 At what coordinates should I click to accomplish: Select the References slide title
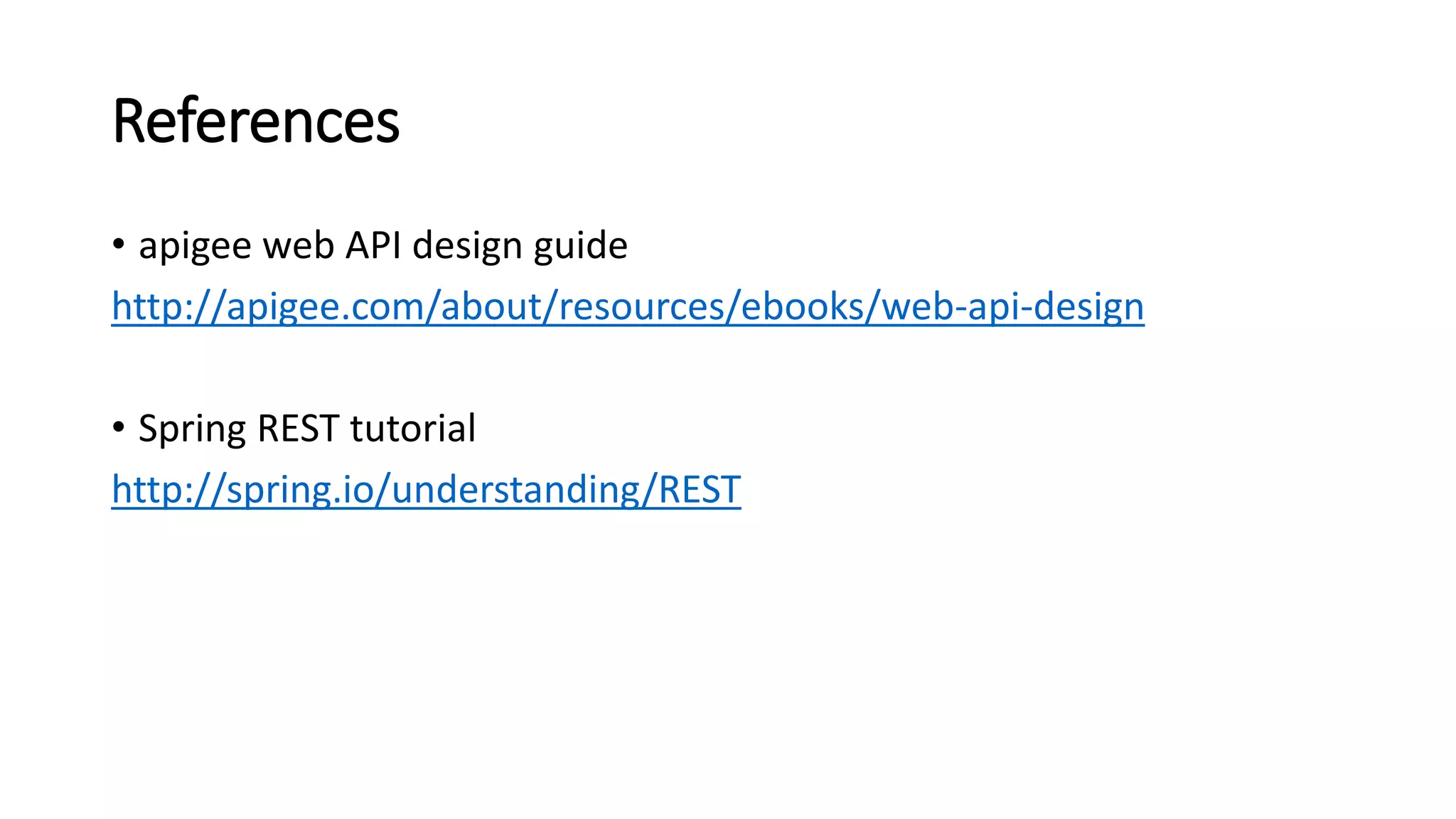pos(256,121)
